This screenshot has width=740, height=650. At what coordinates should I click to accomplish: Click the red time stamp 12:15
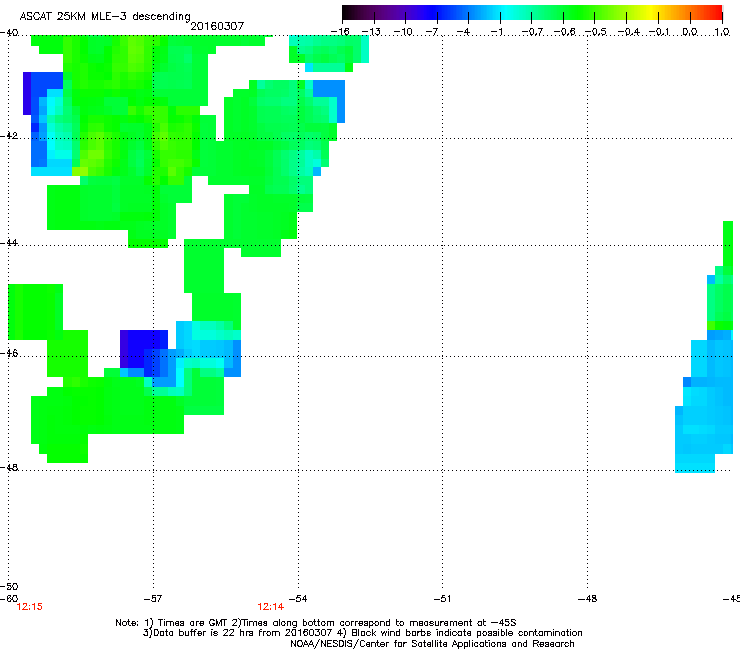pyautogui.click(x=29, y=607)
